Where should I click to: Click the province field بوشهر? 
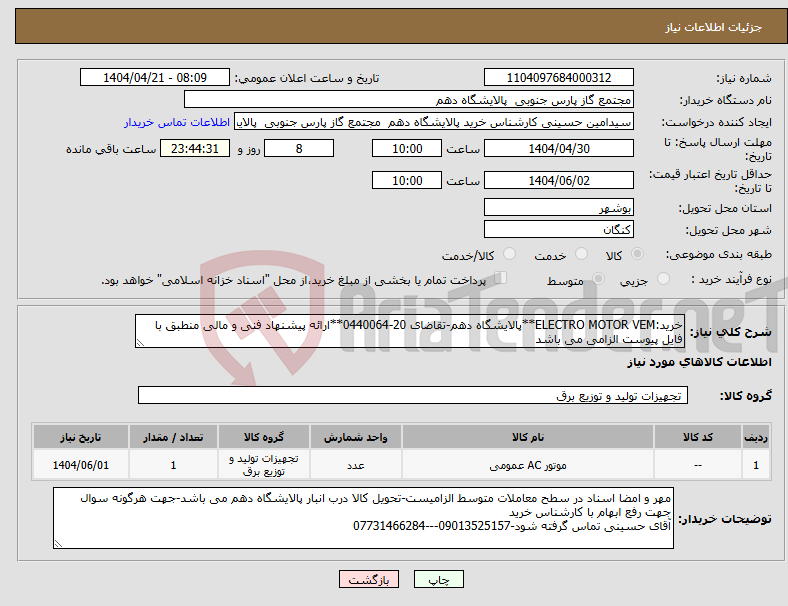(x=559, y=207)
